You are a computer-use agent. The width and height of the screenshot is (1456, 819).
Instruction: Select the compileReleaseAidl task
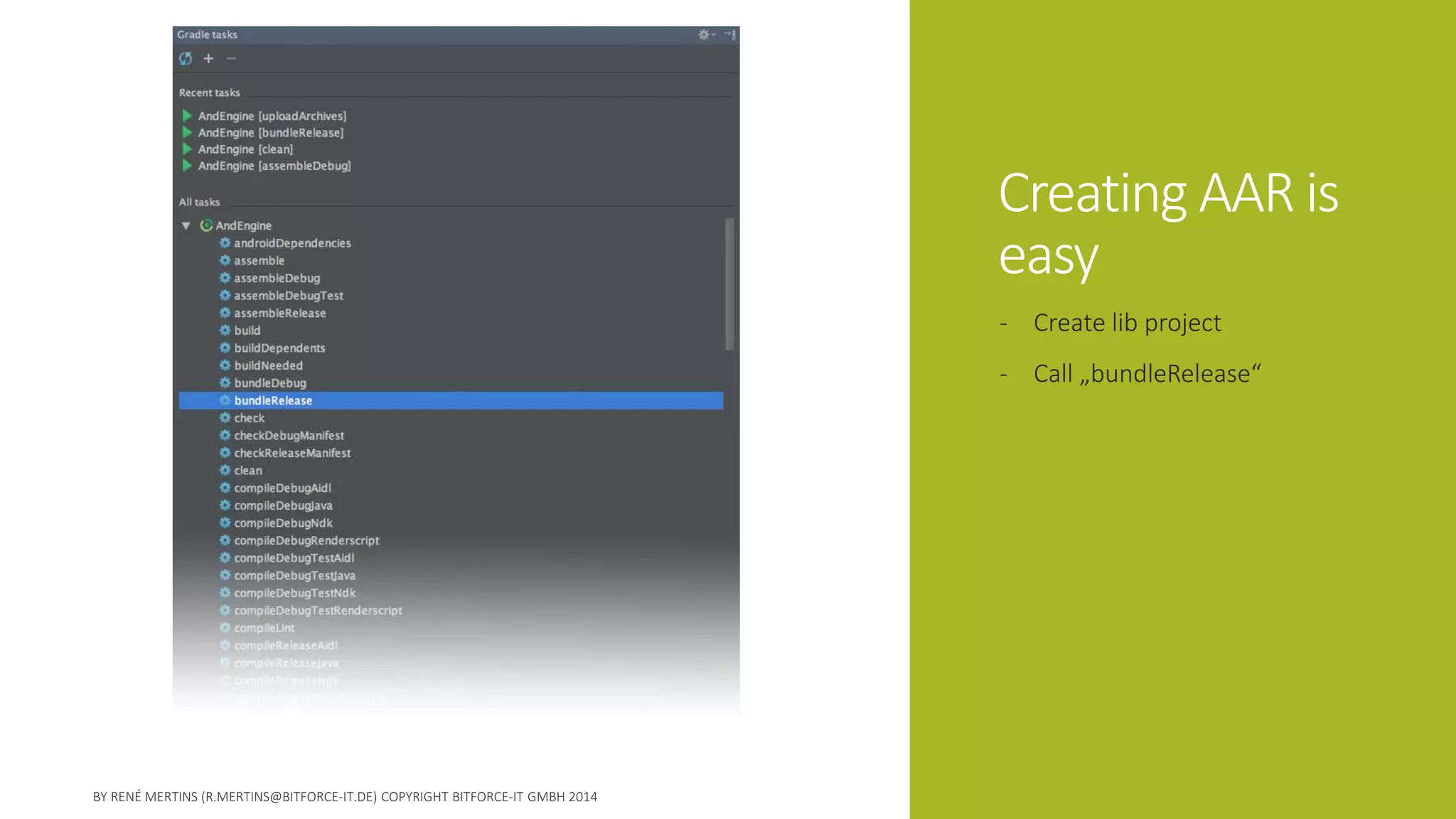279,646
